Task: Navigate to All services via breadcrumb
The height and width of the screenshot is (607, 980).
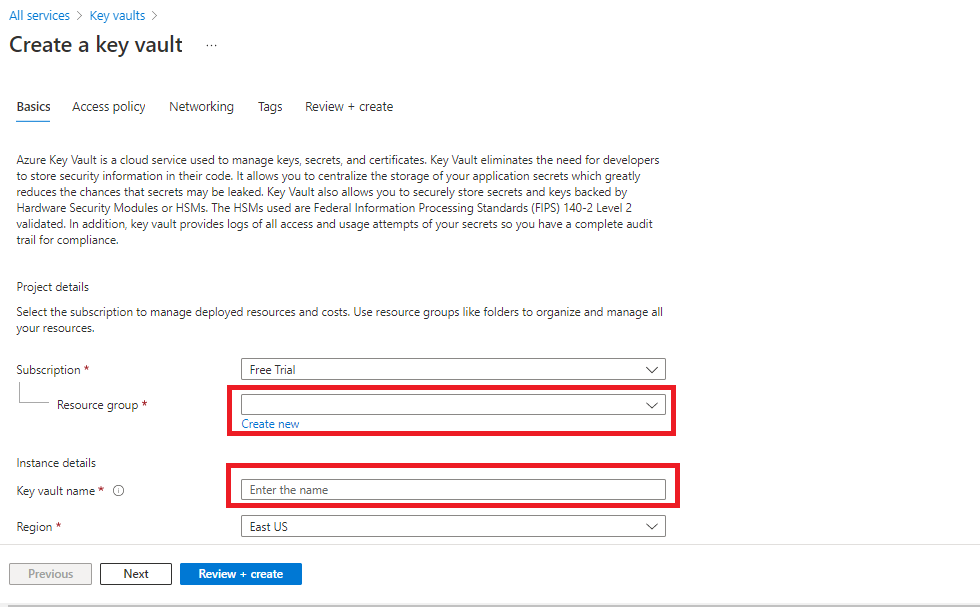Action: tap(39, 15)
